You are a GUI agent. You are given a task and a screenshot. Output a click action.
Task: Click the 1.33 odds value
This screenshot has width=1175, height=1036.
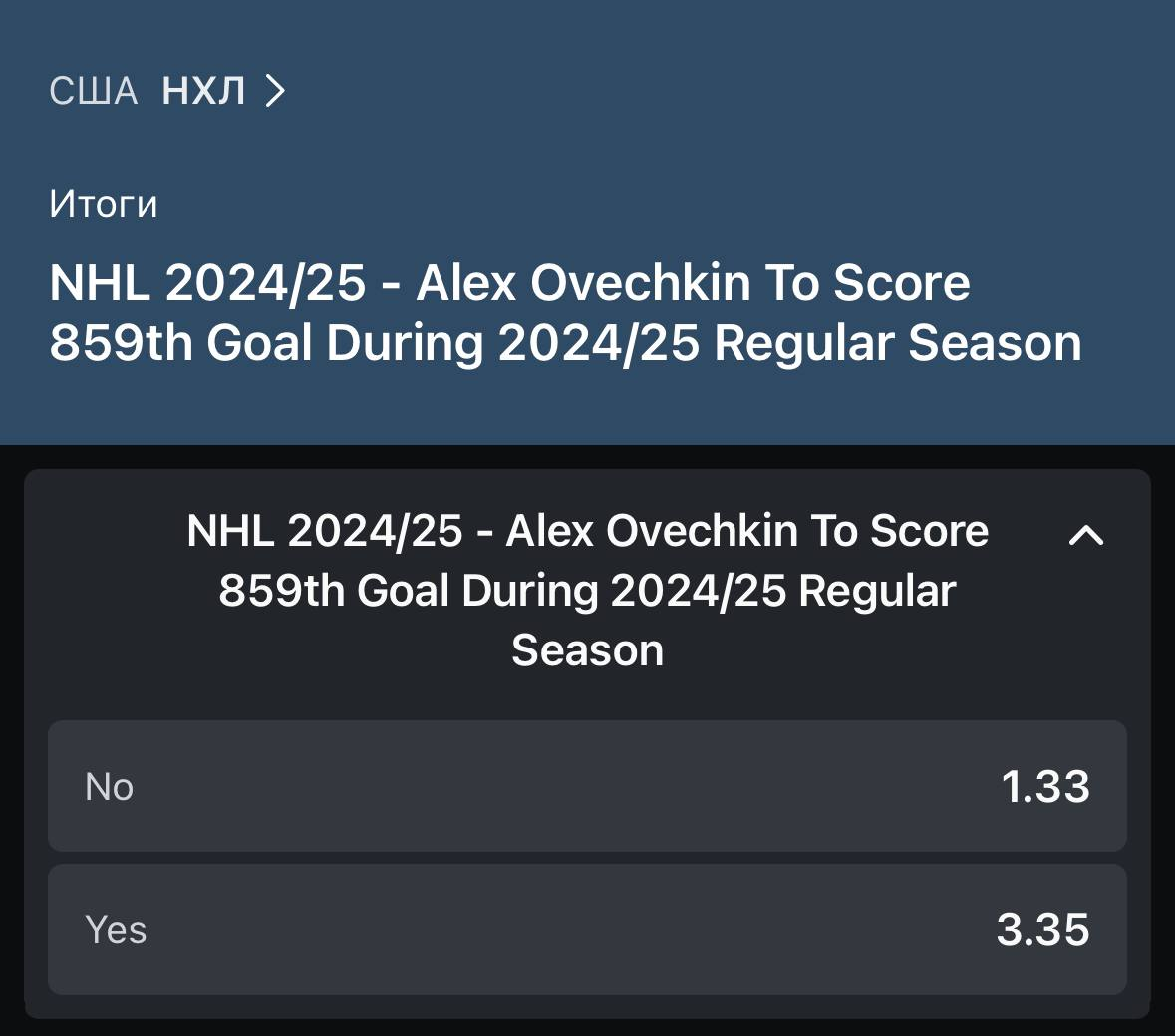(x=1044, y=787)
